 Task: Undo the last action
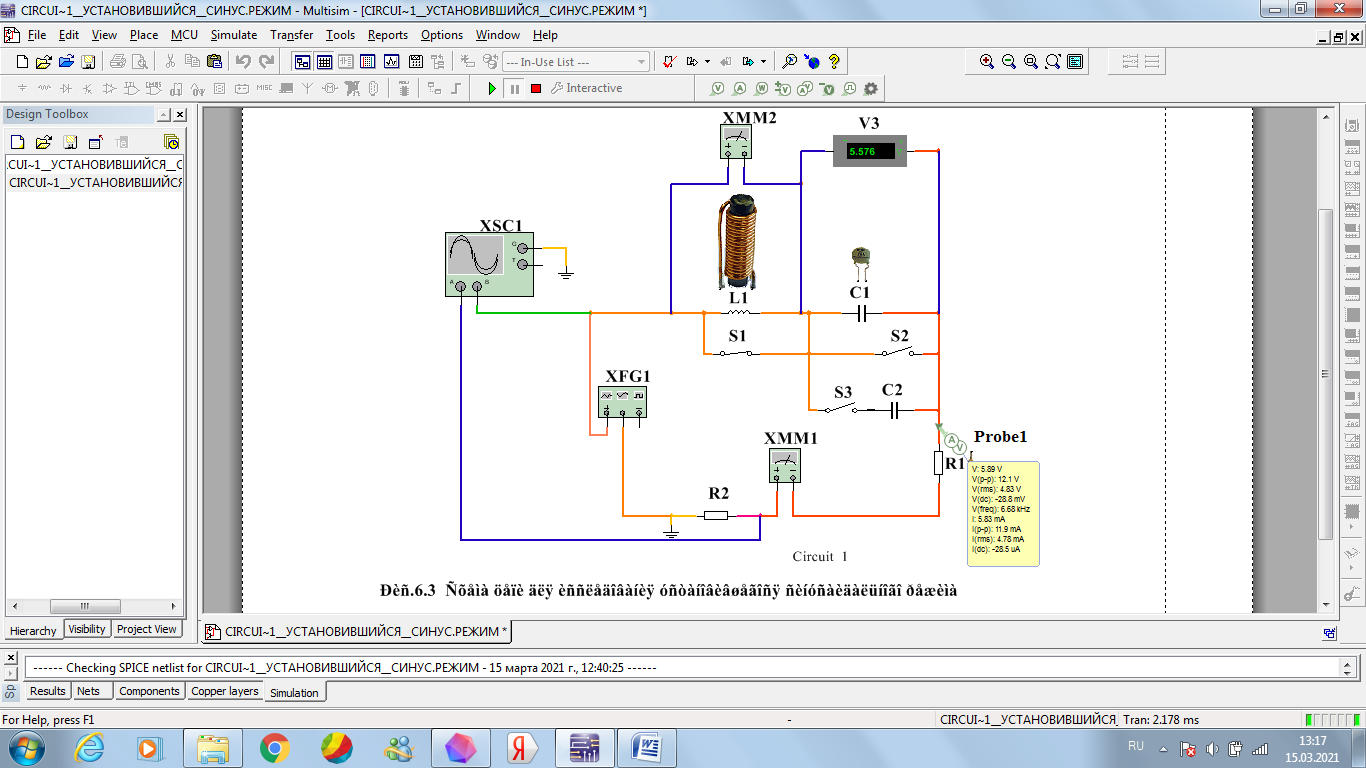tap(243, 62)
